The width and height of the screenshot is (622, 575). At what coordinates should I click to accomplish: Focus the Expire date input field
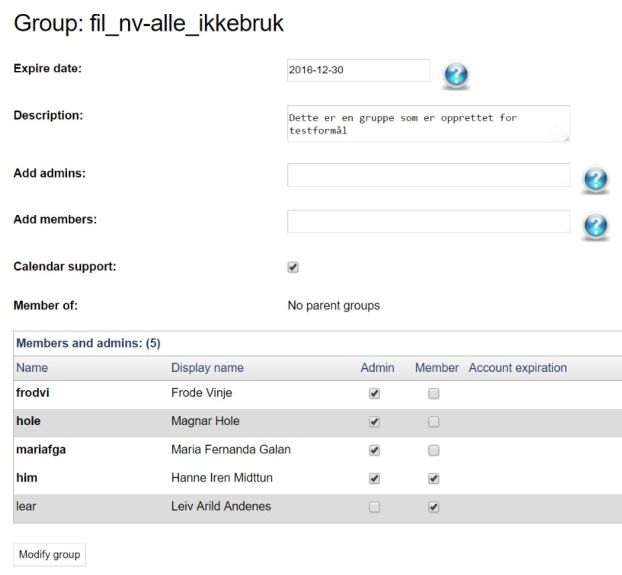[359, 71]
